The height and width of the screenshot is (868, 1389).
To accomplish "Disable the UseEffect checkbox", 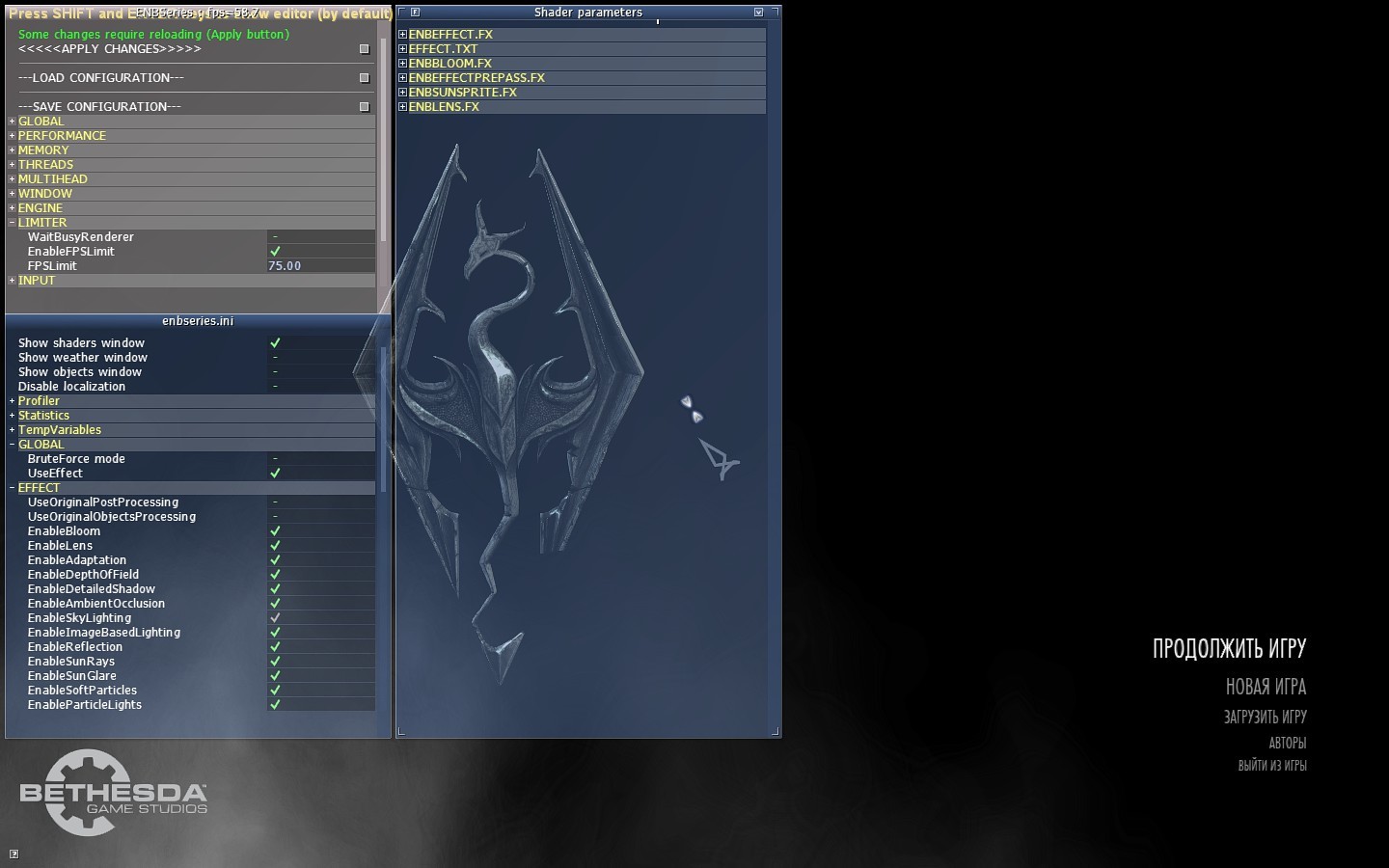I will pyautogui.click(x=275, y=474).
